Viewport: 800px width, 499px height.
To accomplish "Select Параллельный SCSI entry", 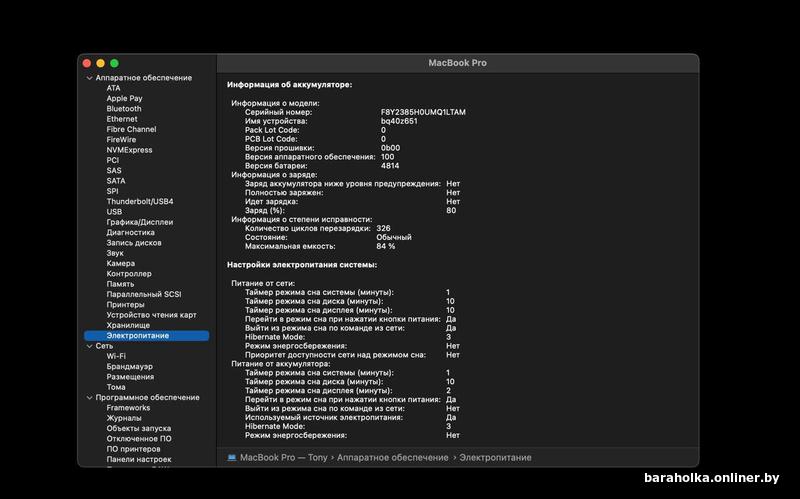I will 144,294.
